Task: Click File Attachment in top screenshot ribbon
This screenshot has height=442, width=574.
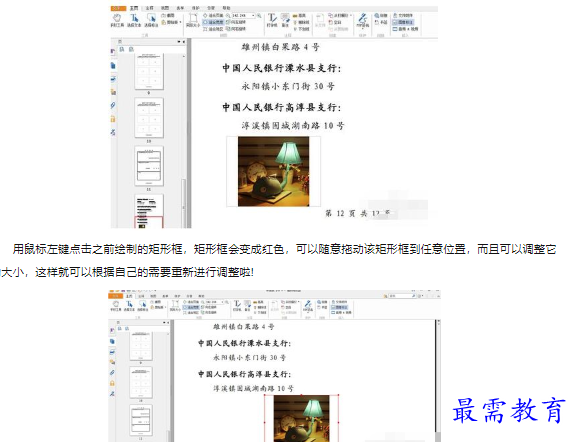Action: (403, 15)
